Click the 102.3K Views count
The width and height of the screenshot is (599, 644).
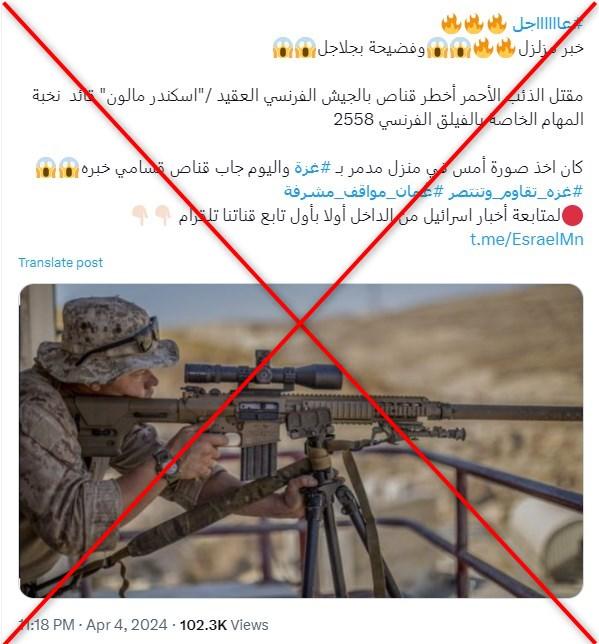tap(224, 625)
